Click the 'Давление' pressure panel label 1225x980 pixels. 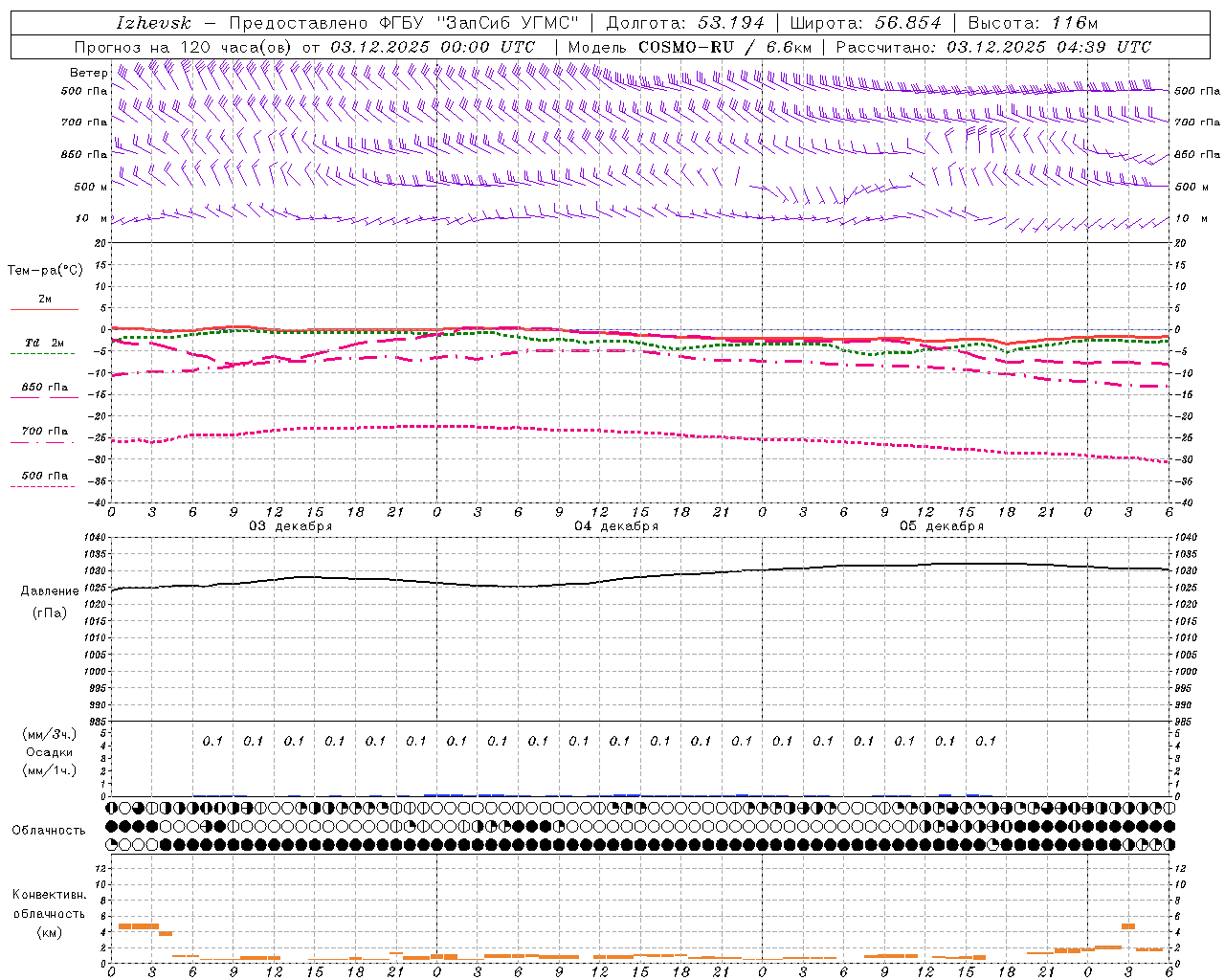50,591
